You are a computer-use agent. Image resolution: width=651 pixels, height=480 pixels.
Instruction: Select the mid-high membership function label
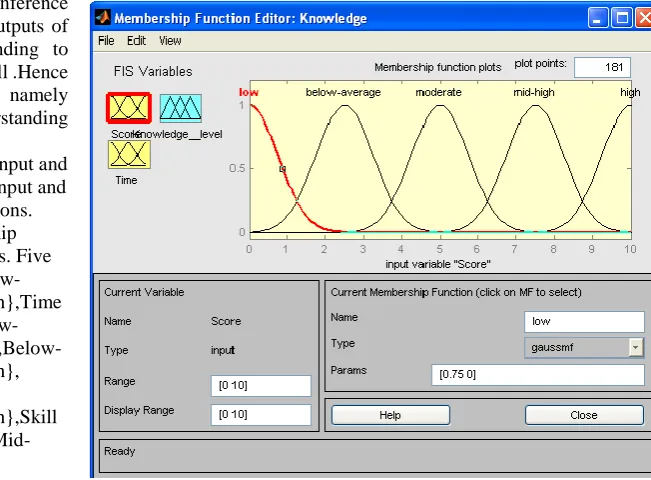coord(534,92)
